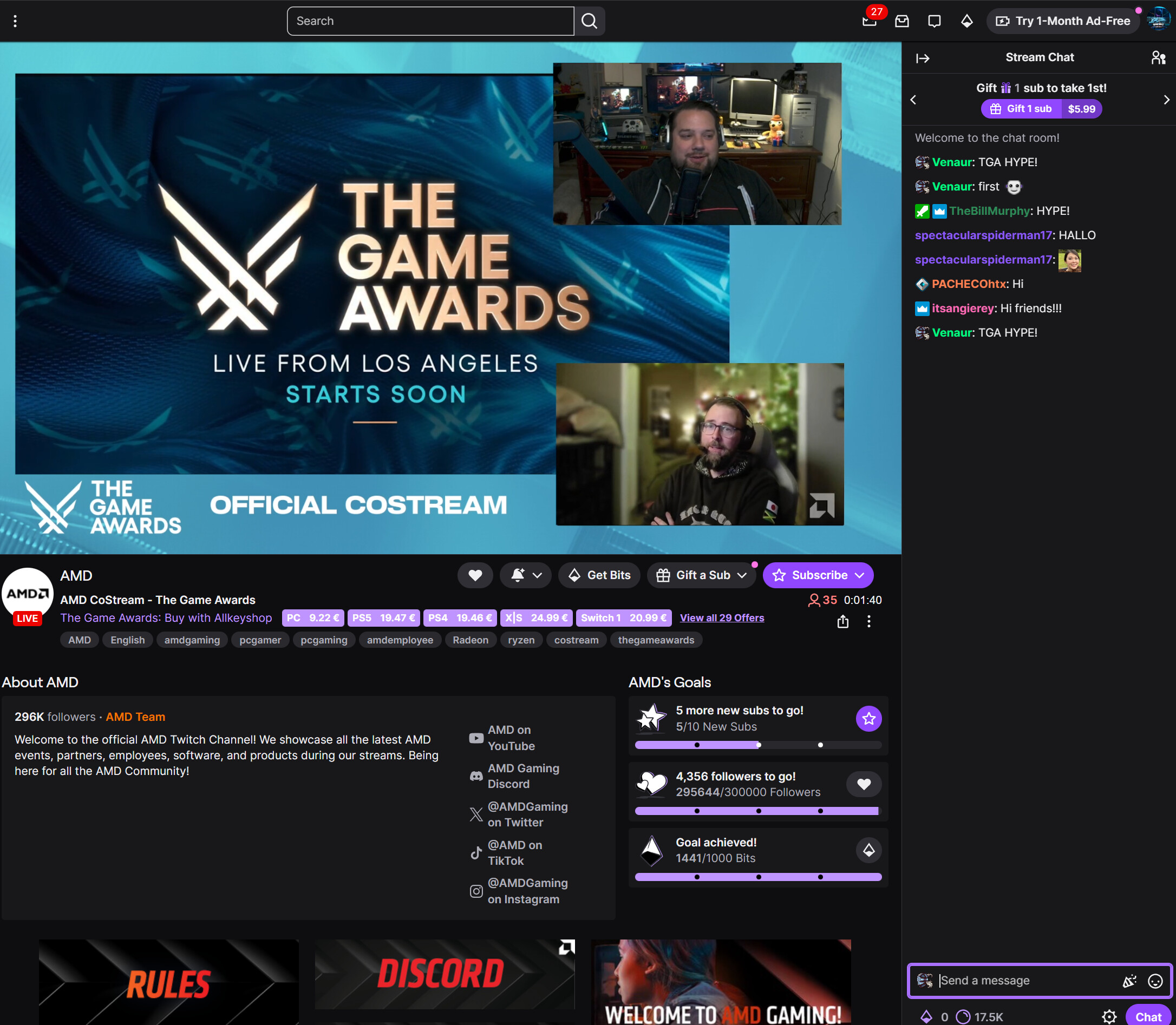
Task: Toggle the subscribe star on the subs goal
Action: pos(868,718)
